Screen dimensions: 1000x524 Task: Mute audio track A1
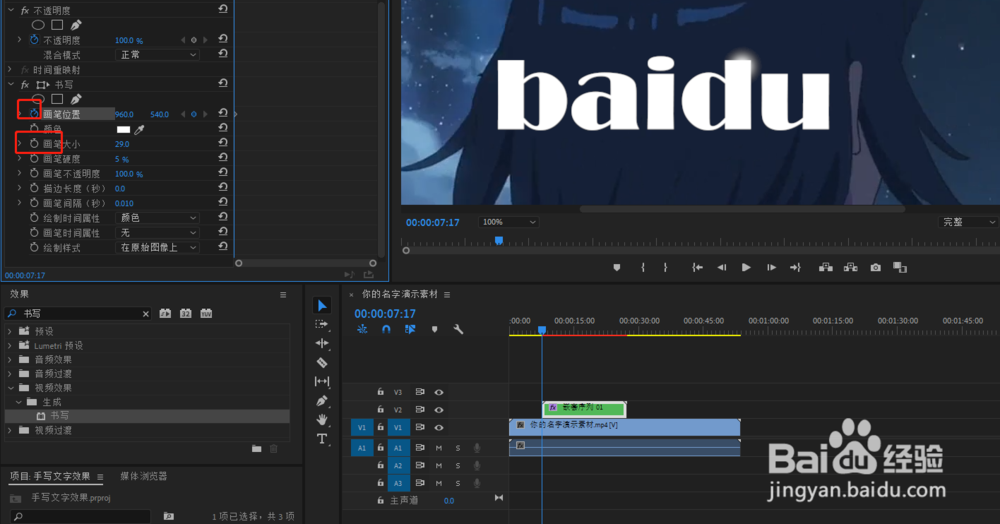pyautogui.click(x=439, y=448)
